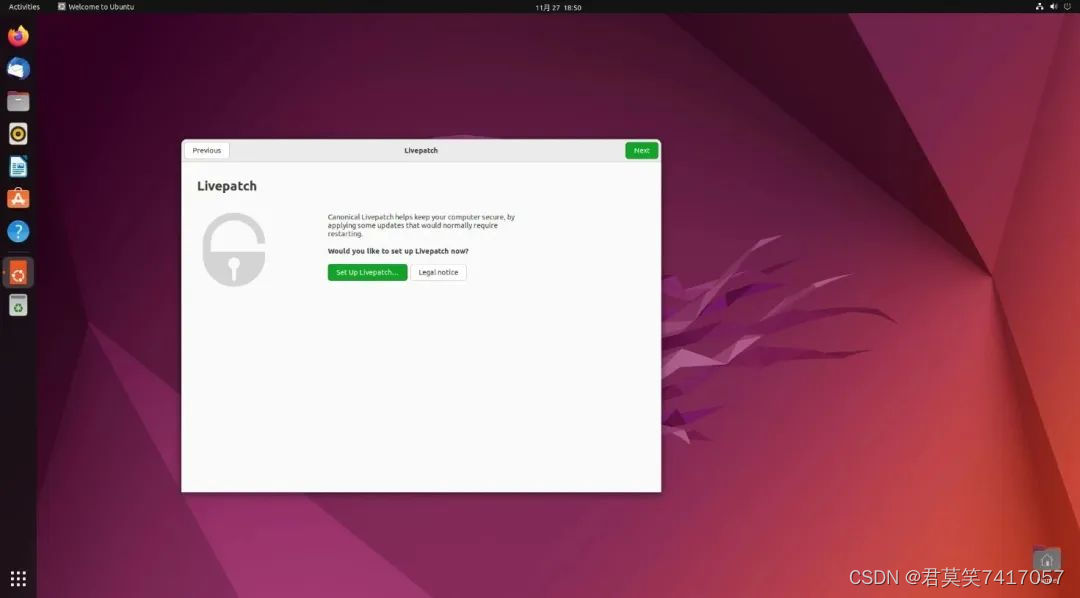Open the Legal notice button

[438, 272]
